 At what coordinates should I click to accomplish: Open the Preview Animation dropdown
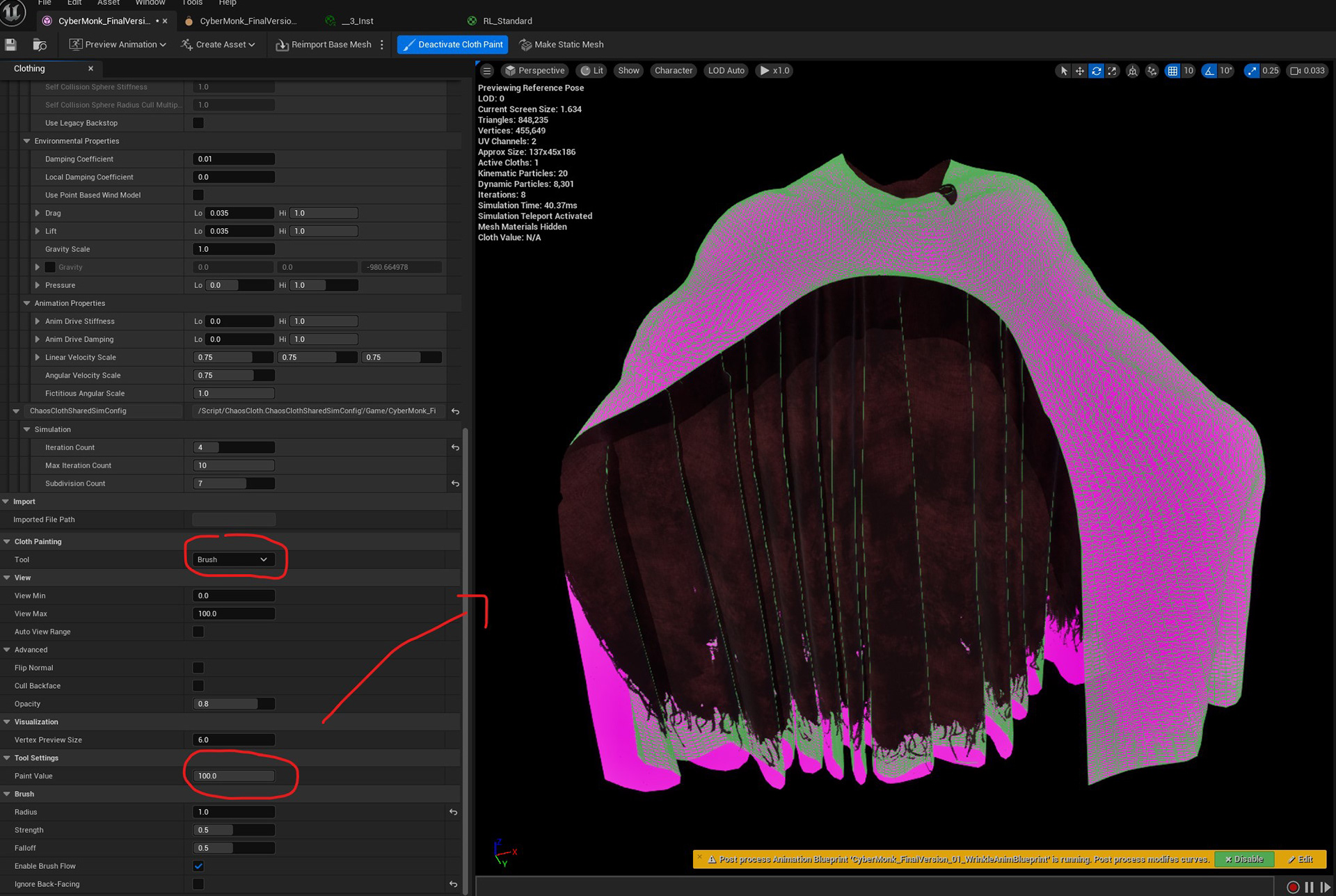pos(118,45)
